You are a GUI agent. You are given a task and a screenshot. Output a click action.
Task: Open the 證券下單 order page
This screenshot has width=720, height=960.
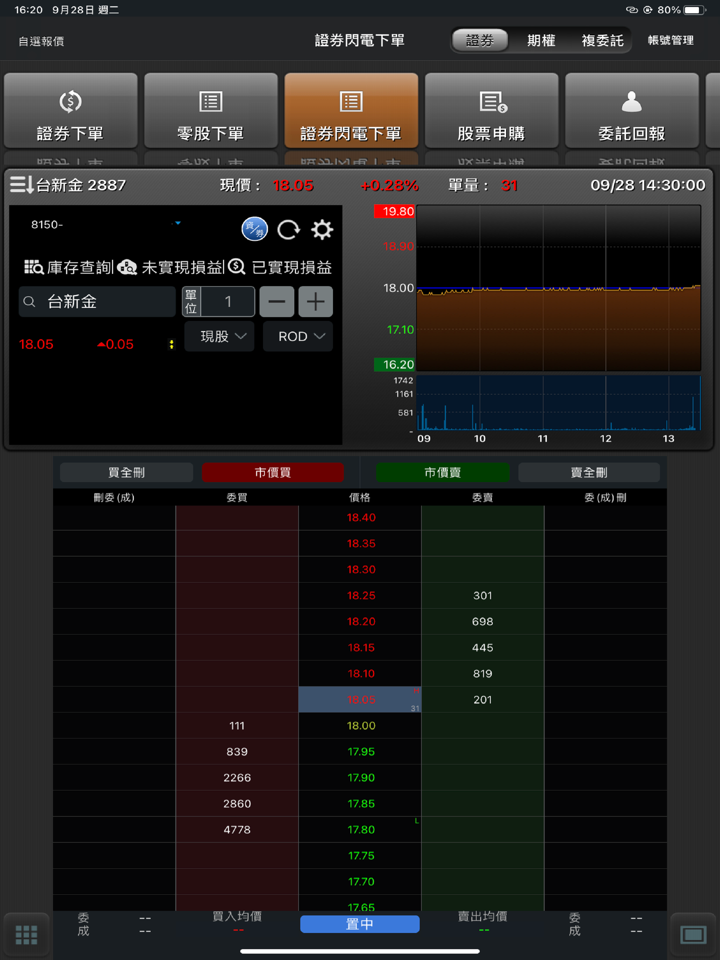point(70,111)
